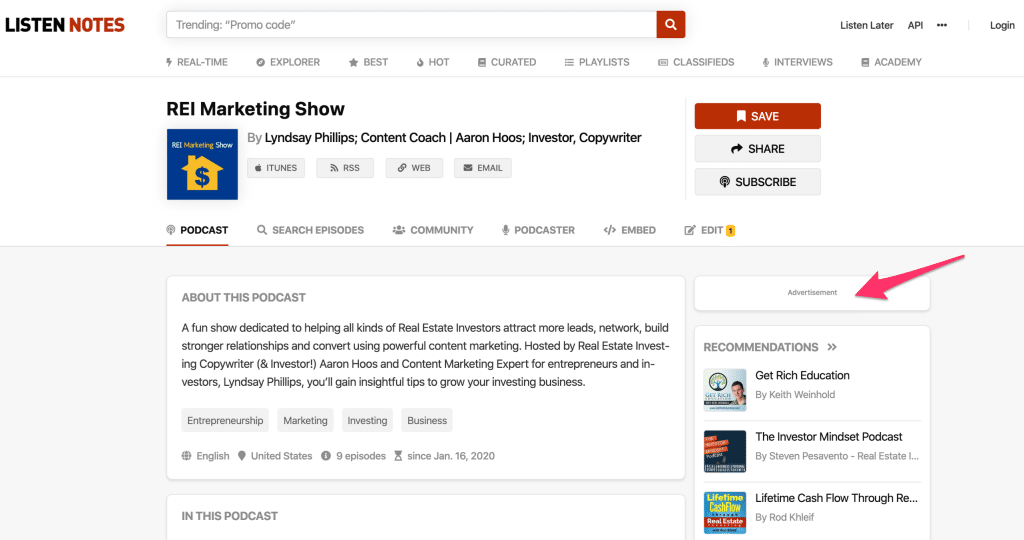
Task: Save this podcast with red Save button
Action: click(758, 116)
